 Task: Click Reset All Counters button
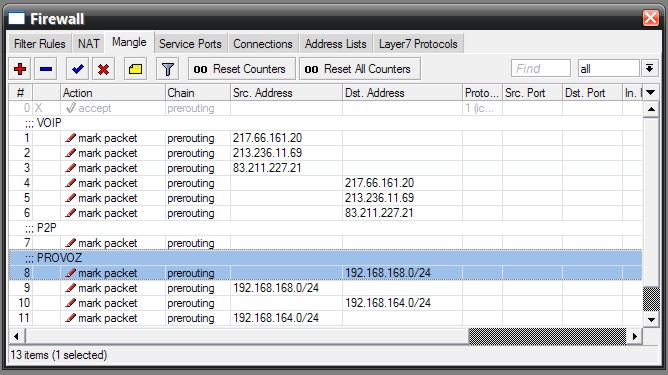tap(360, 69)
